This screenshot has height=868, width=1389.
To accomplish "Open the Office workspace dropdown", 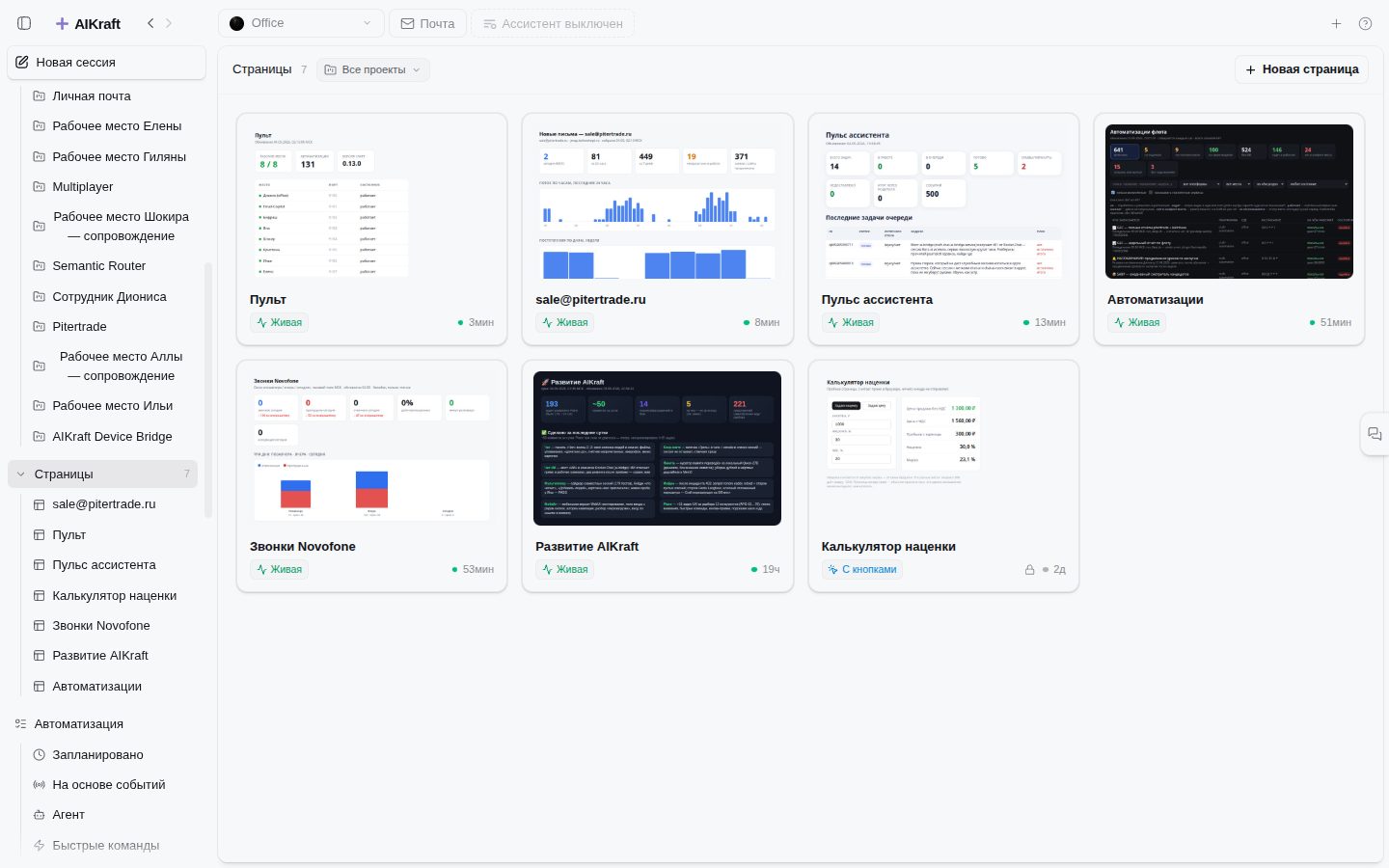I will click(301, 23).
